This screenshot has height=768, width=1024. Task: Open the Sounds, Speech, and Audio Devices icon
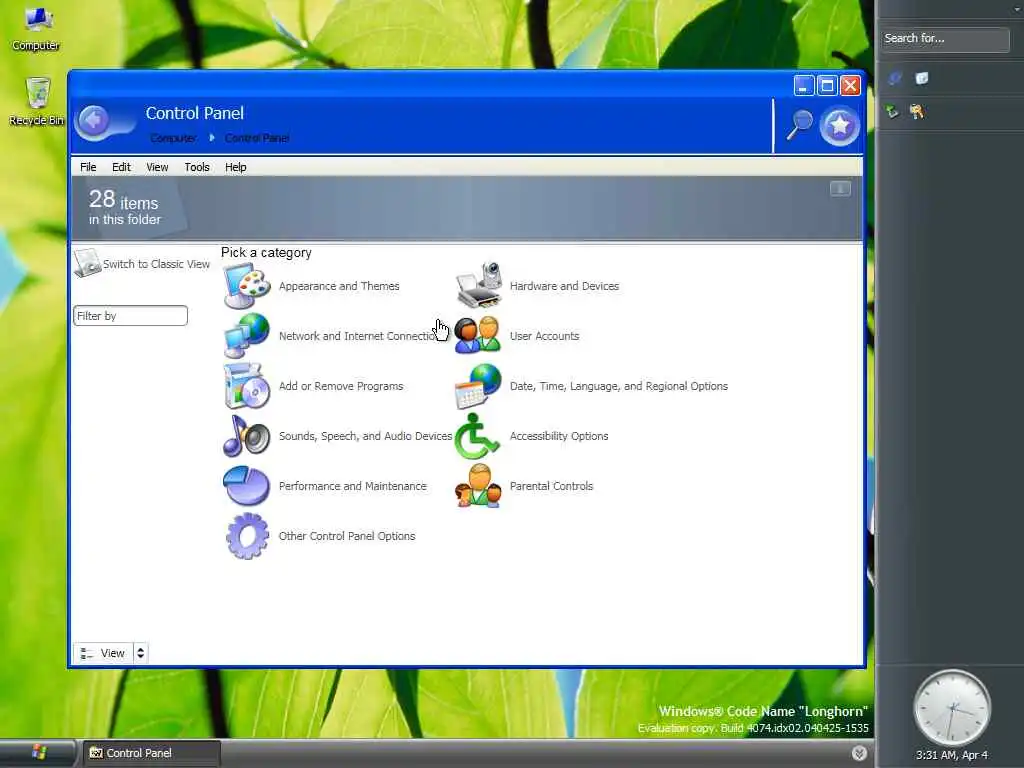coord(246,436)
